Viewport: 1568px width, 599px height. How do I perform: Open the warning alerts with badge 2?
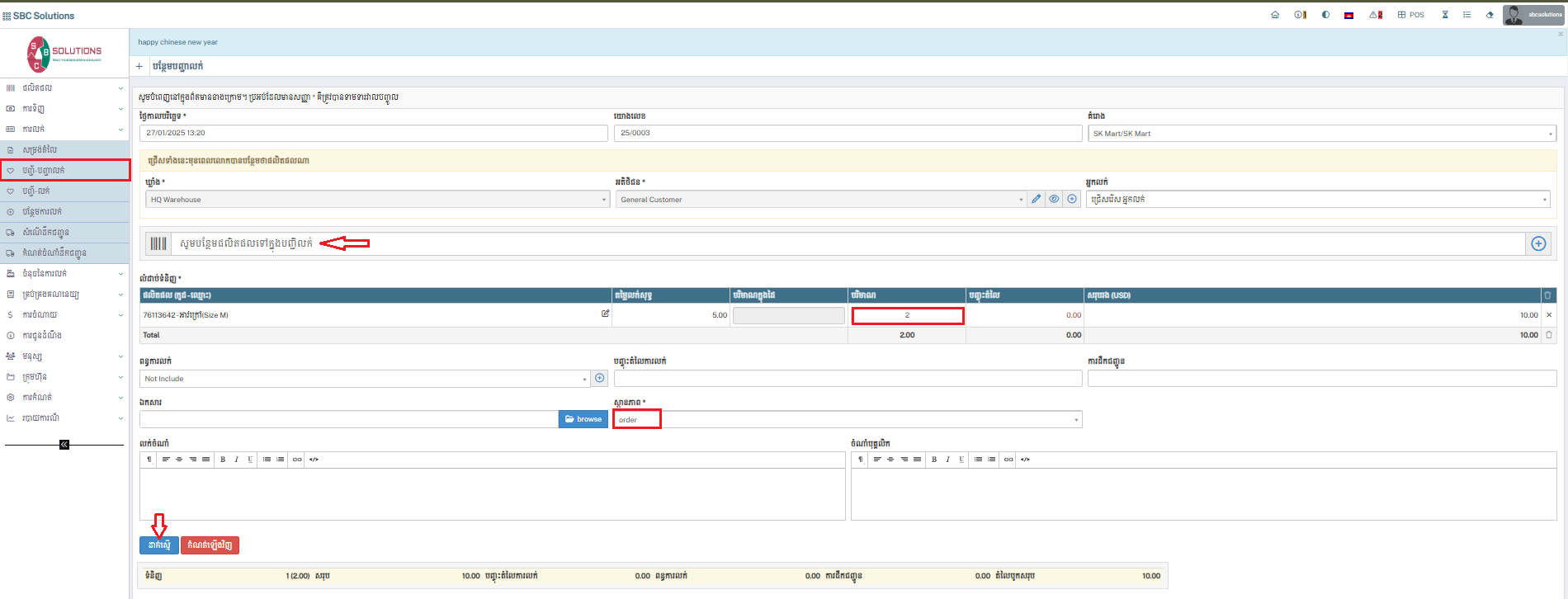pyautogui.click(x=1376, y=15)
